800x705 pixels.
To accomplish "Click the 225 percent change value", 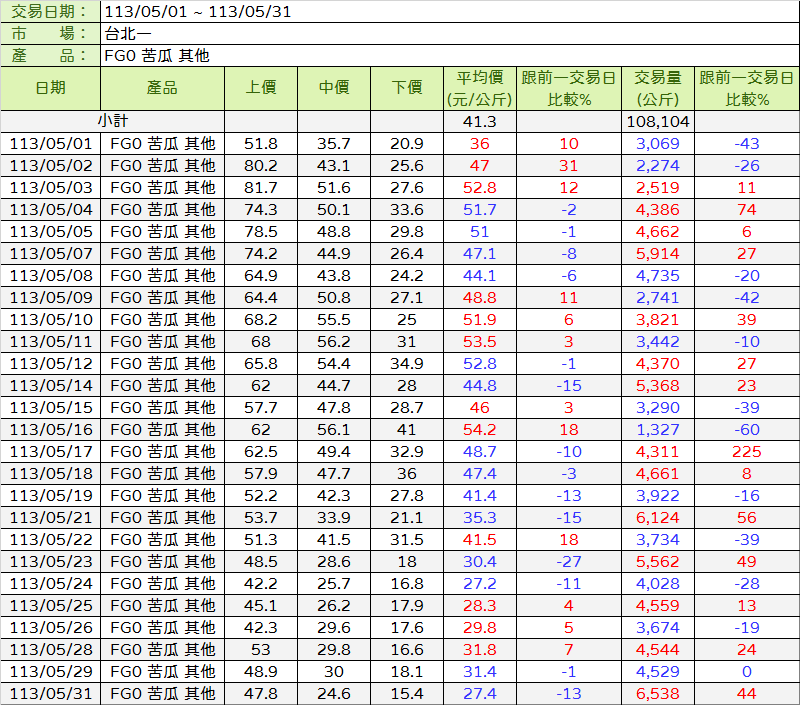I will (x=747, y=451).
